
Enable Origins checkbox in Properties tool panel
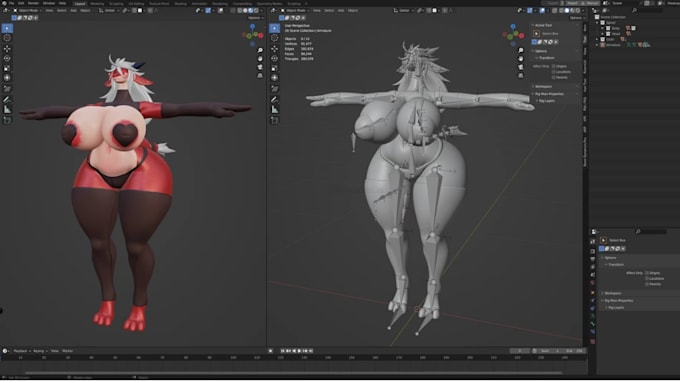pyautogui.click(x=647, y=273)
